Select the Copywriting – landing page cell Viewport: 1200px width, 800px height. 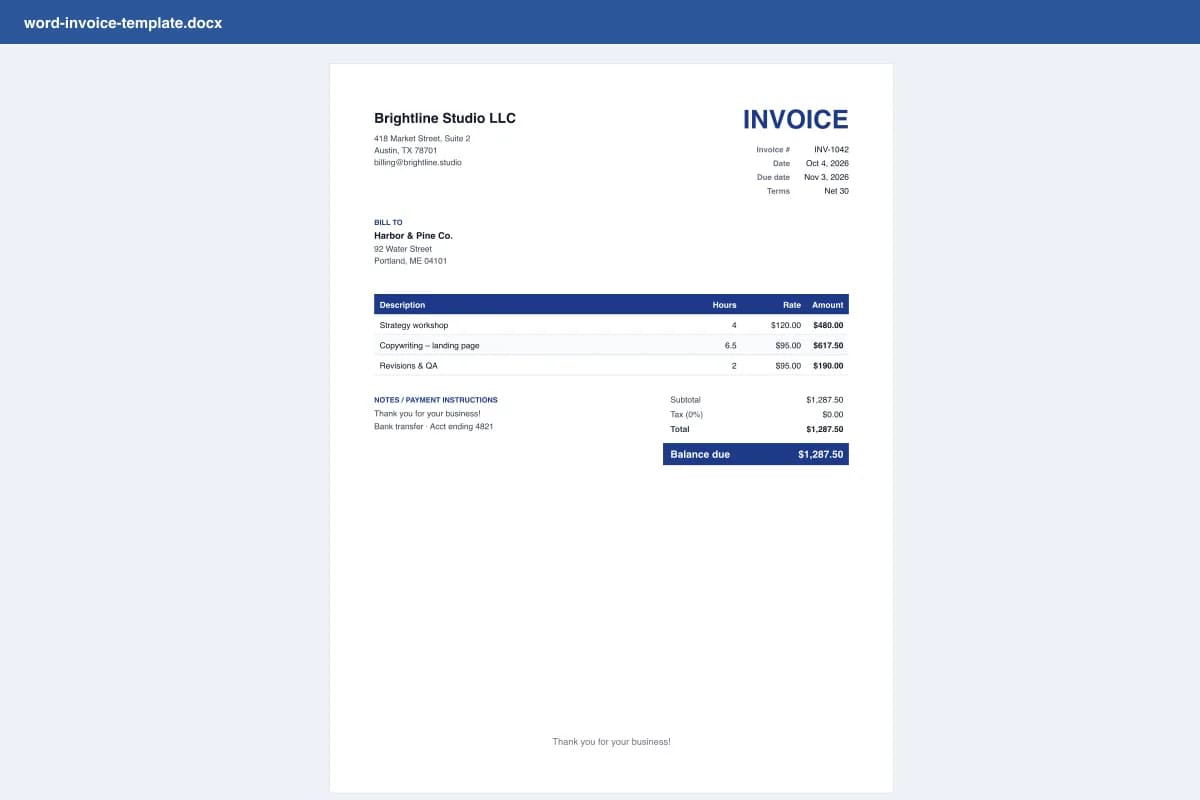(429, 345)
